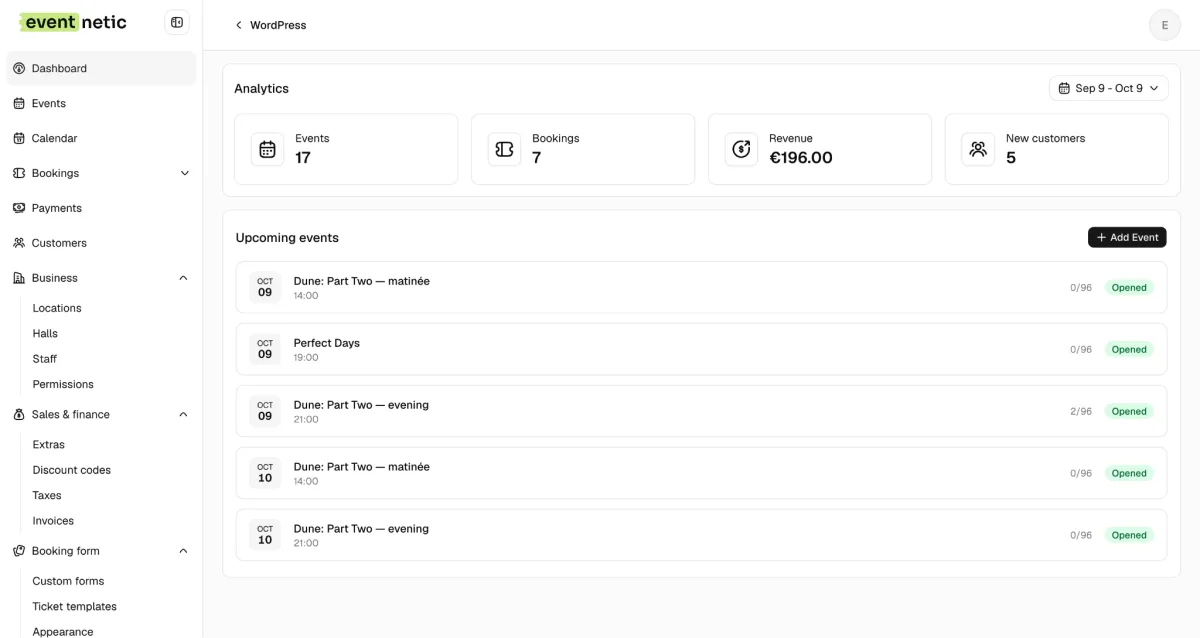Viewport: 1200px width, 638px height.
Task: Click the Dashboard gauge icon
Action: tap(19, 68)
